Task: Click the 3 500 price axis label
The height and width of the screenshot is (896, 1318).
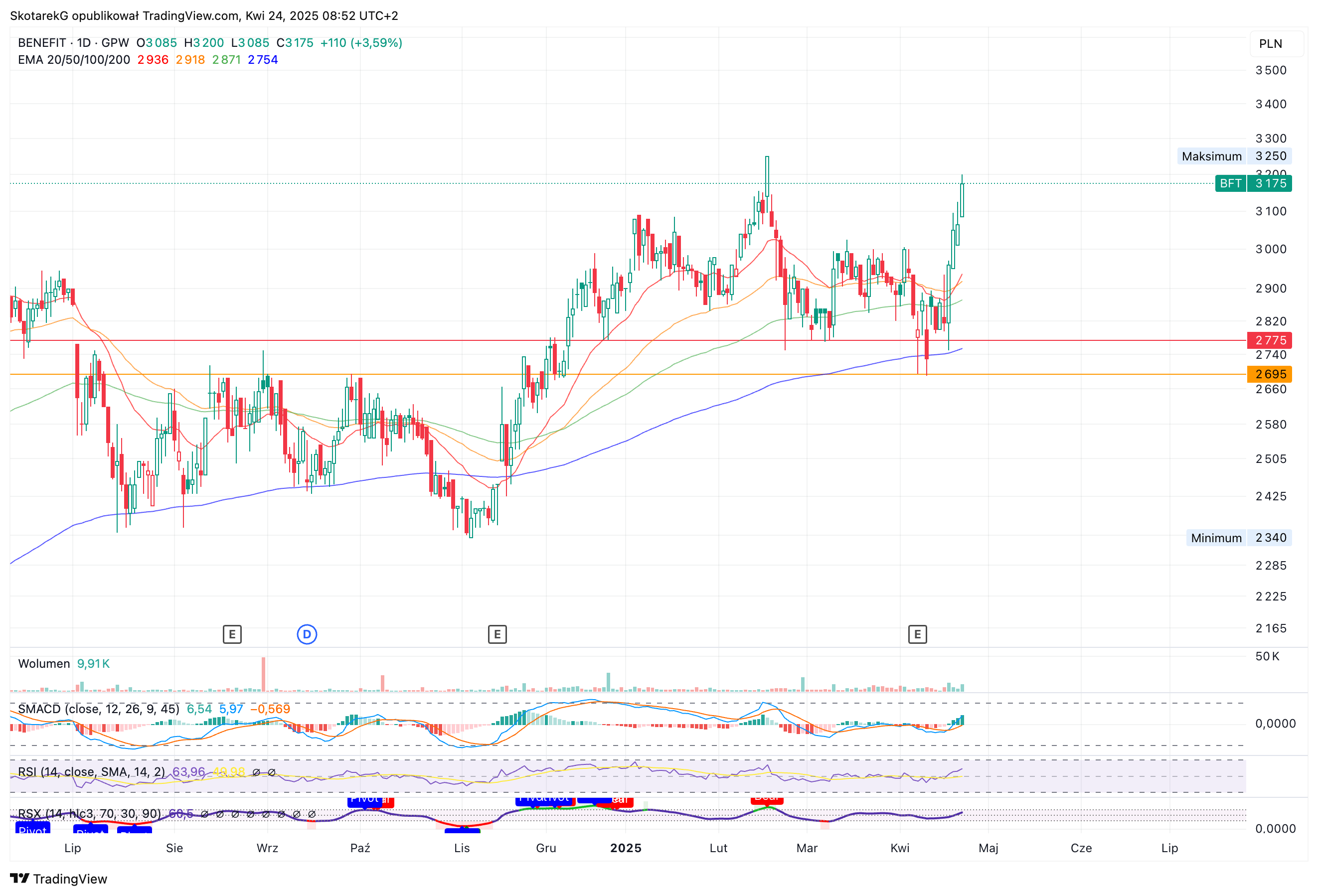Action: click(1271, 70)
